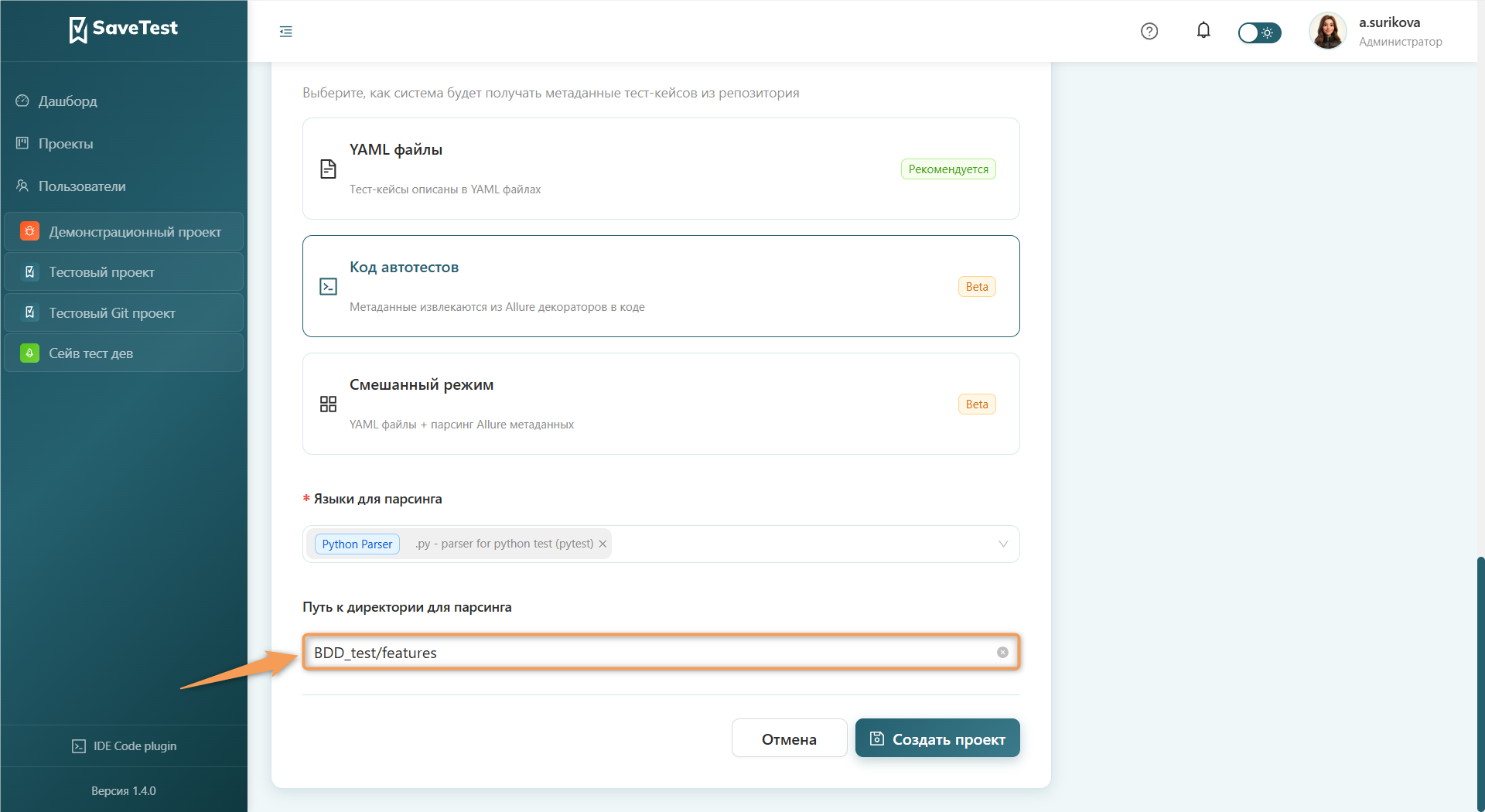
Task: Expand the Языки для парсинга dropdown arrow
Action: 1003,544
